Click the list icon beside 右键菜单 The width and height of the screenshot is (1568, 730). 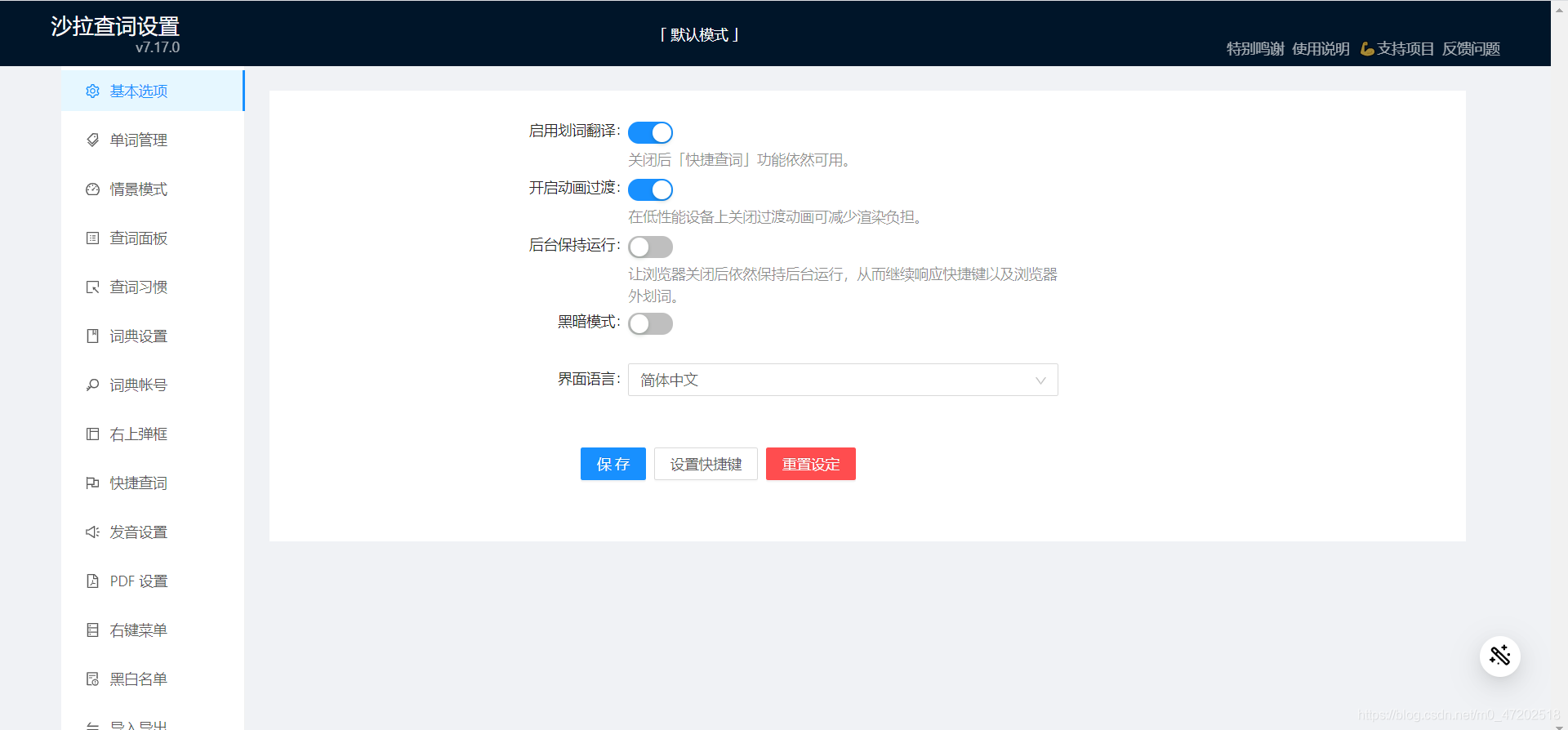(x=93, y=630)
